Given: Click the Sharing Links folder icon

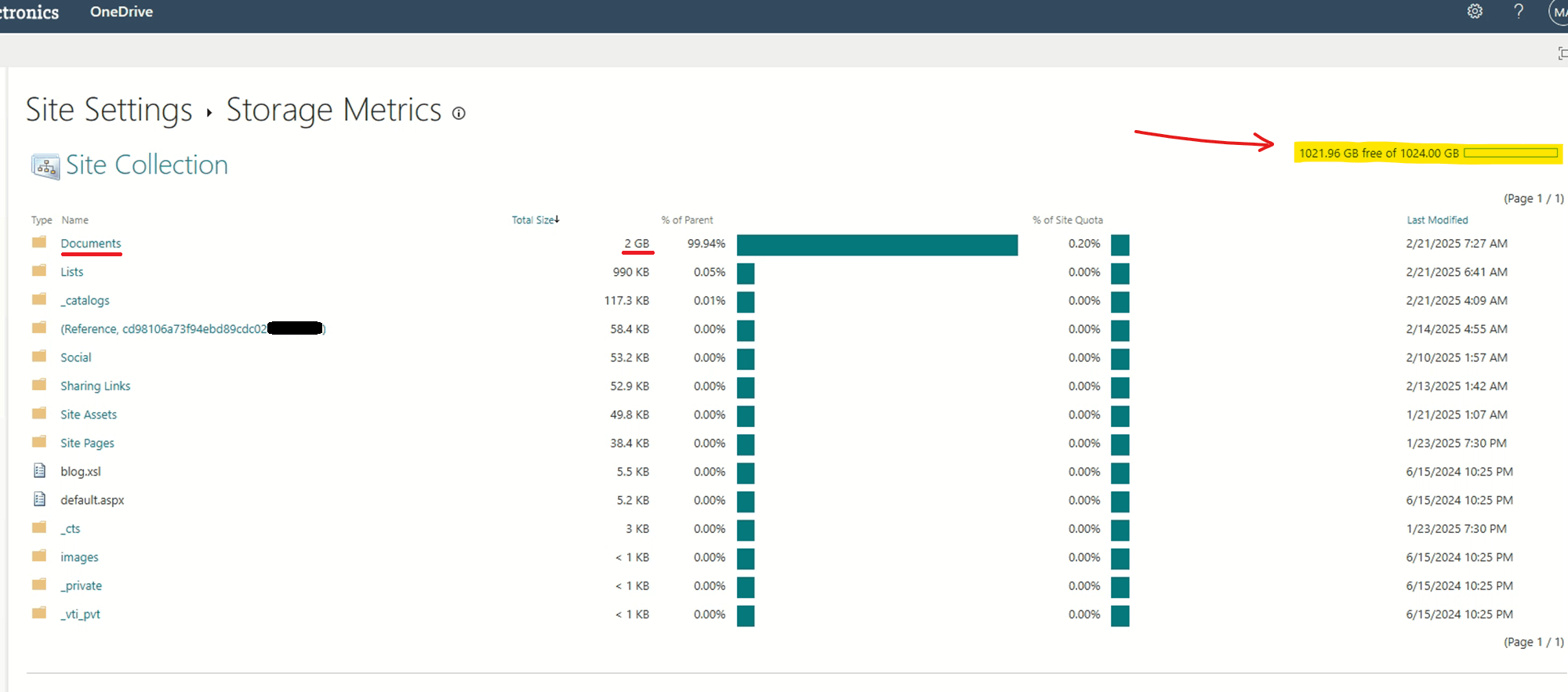Looking at the screenshot, I should 39,385.
